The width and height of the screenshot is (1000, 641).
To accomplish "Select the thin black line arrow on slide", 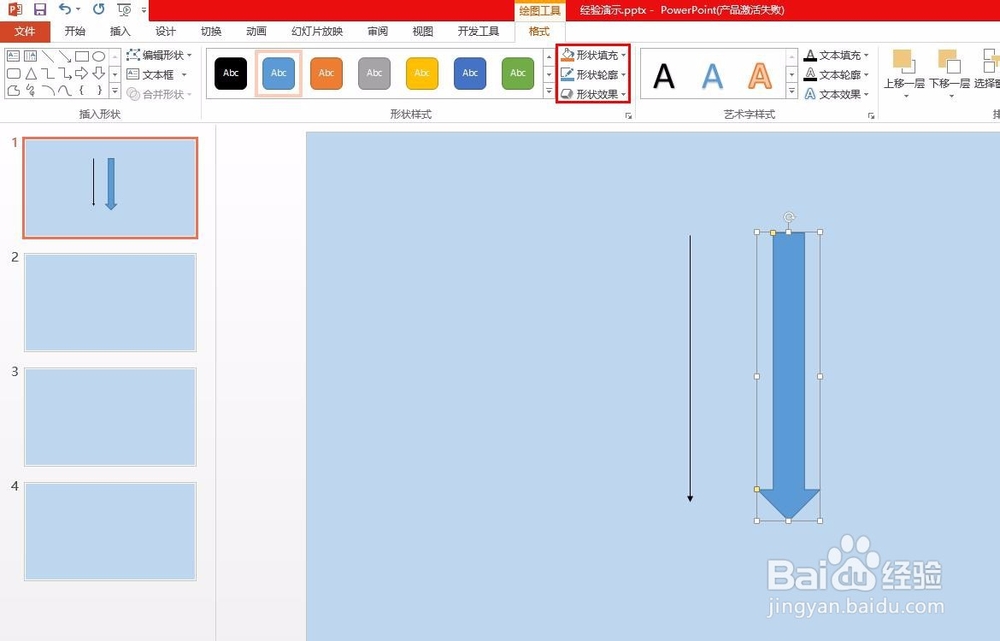I will 690,369.
